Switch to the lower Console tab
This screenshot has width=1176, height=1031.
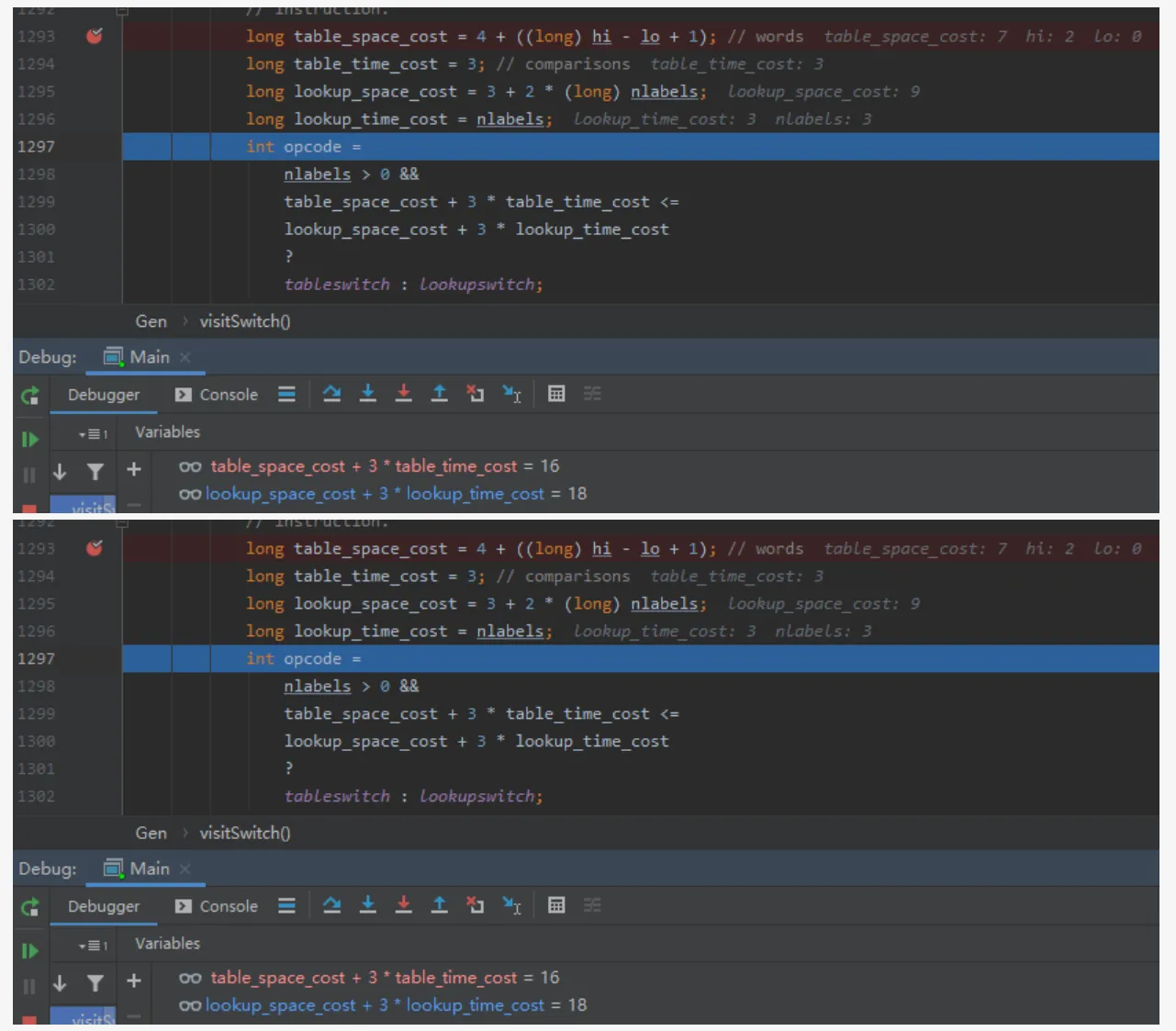point(217,906)
